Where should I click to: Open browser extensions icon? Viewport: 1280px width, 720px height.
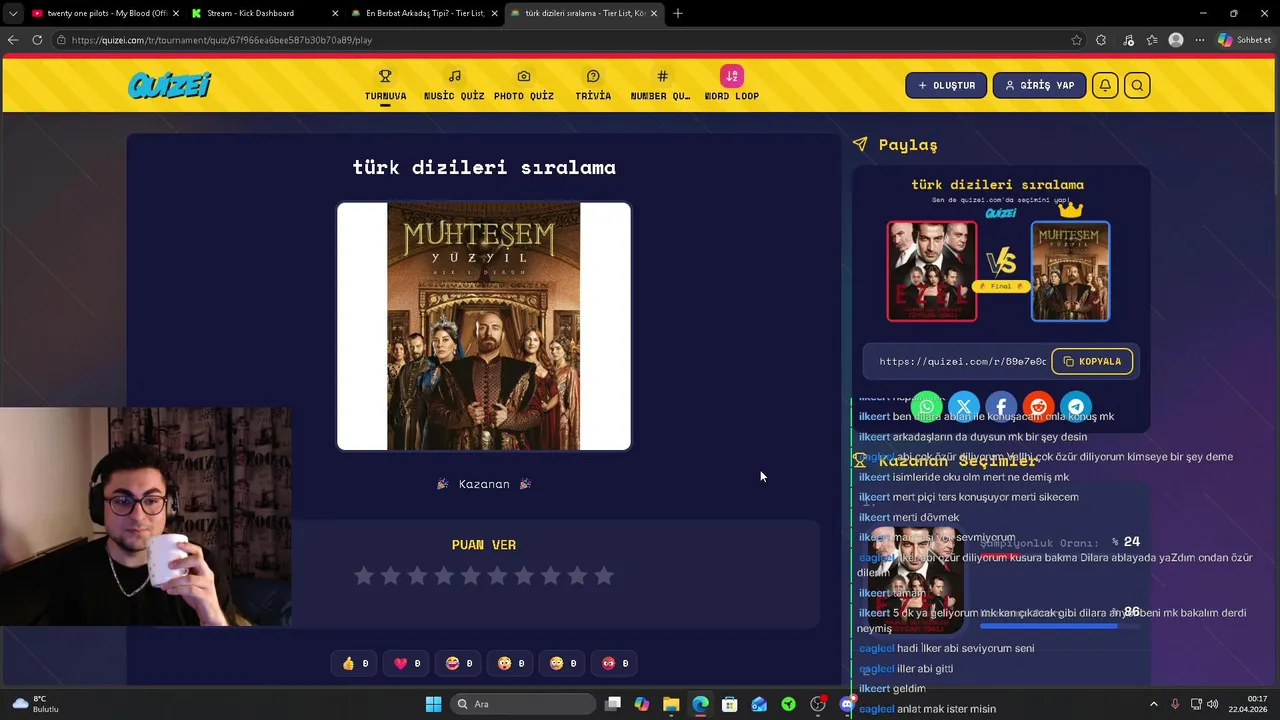pos(1101,40)
